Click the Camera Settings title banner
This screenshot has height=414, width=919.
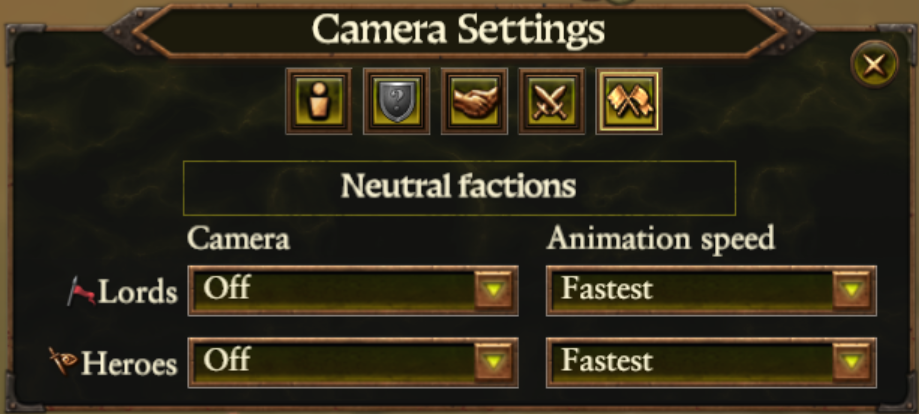(x=459, y=30)
